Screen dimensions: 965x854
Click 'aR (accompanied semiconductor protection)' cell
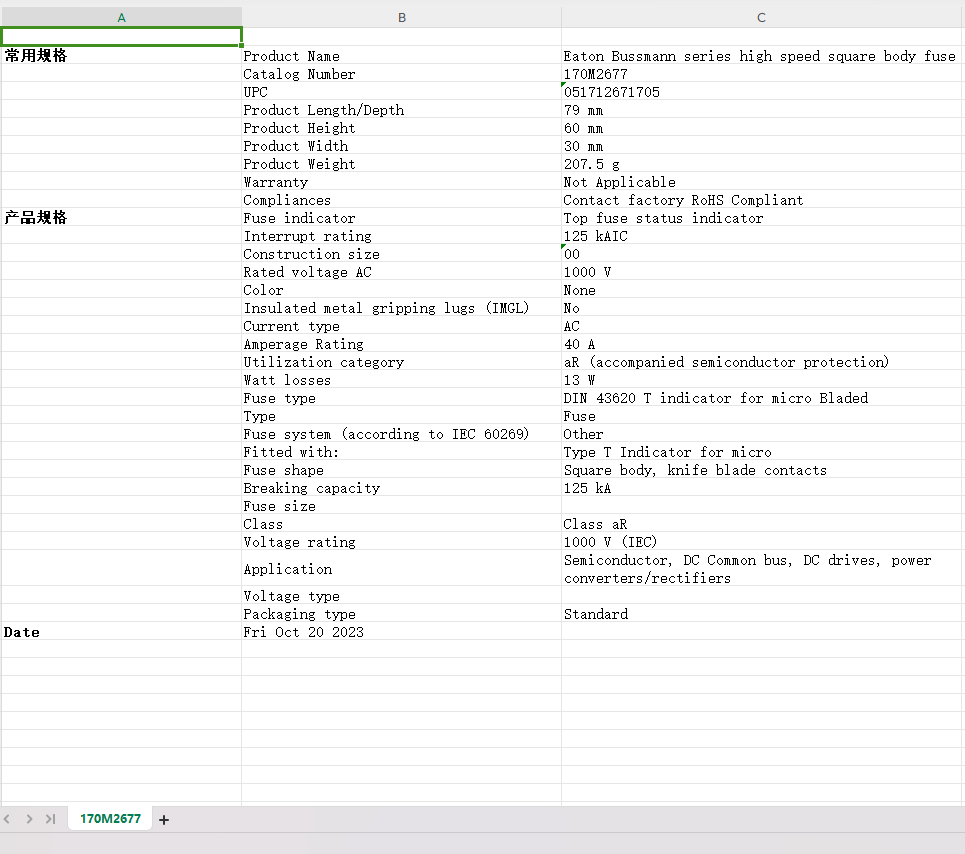[761, 362]
